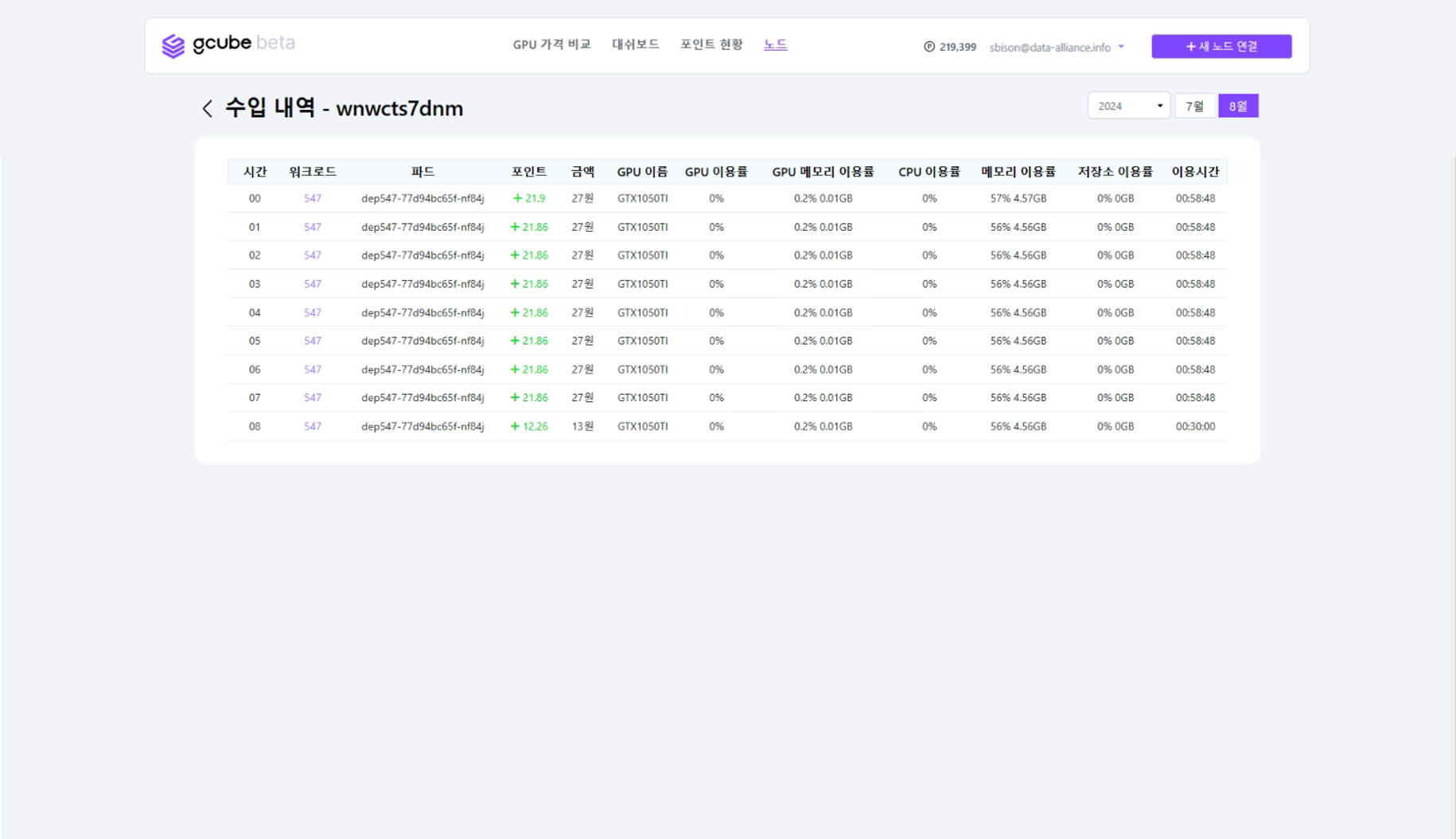Switch to the 7월 month tab
Screen dimensions: 1456x839
click(x=1195, y=106)
